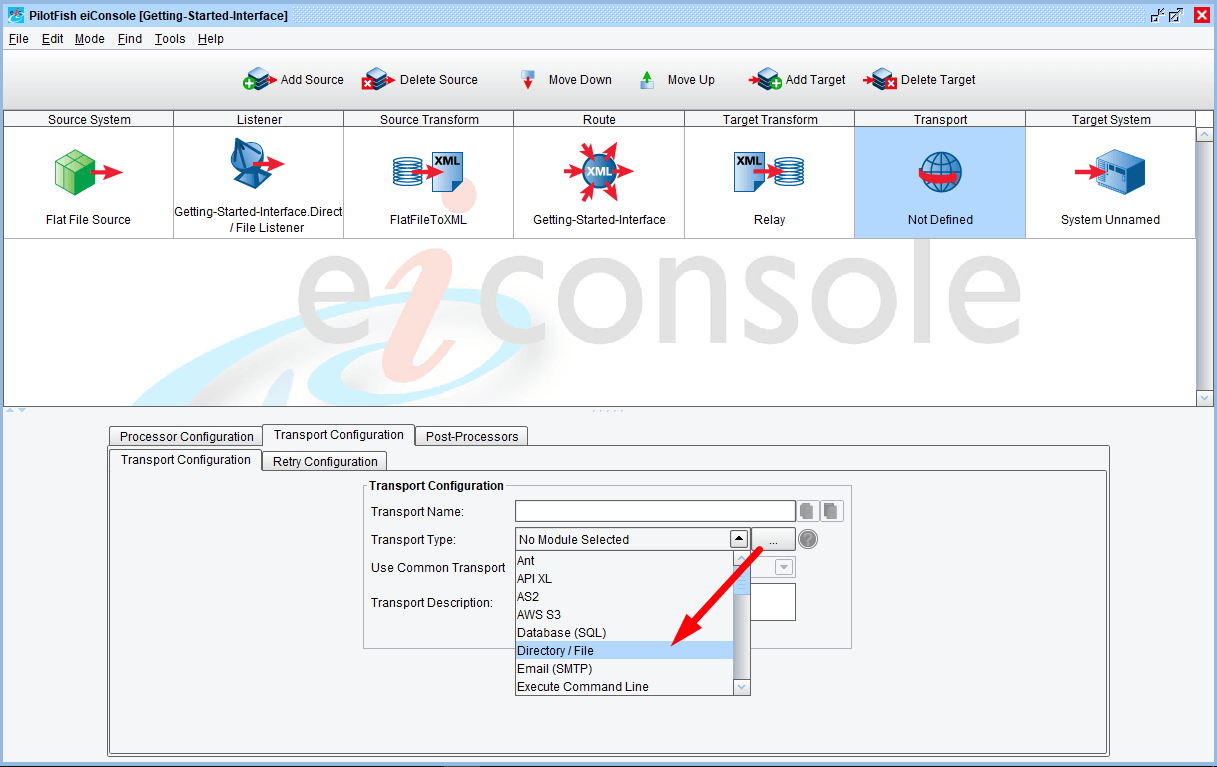Image resolution: width=1217 pixels, height=767 pixels.
Task: Select the inner Transport Configuration sub-tab
Action: [185, 460]
